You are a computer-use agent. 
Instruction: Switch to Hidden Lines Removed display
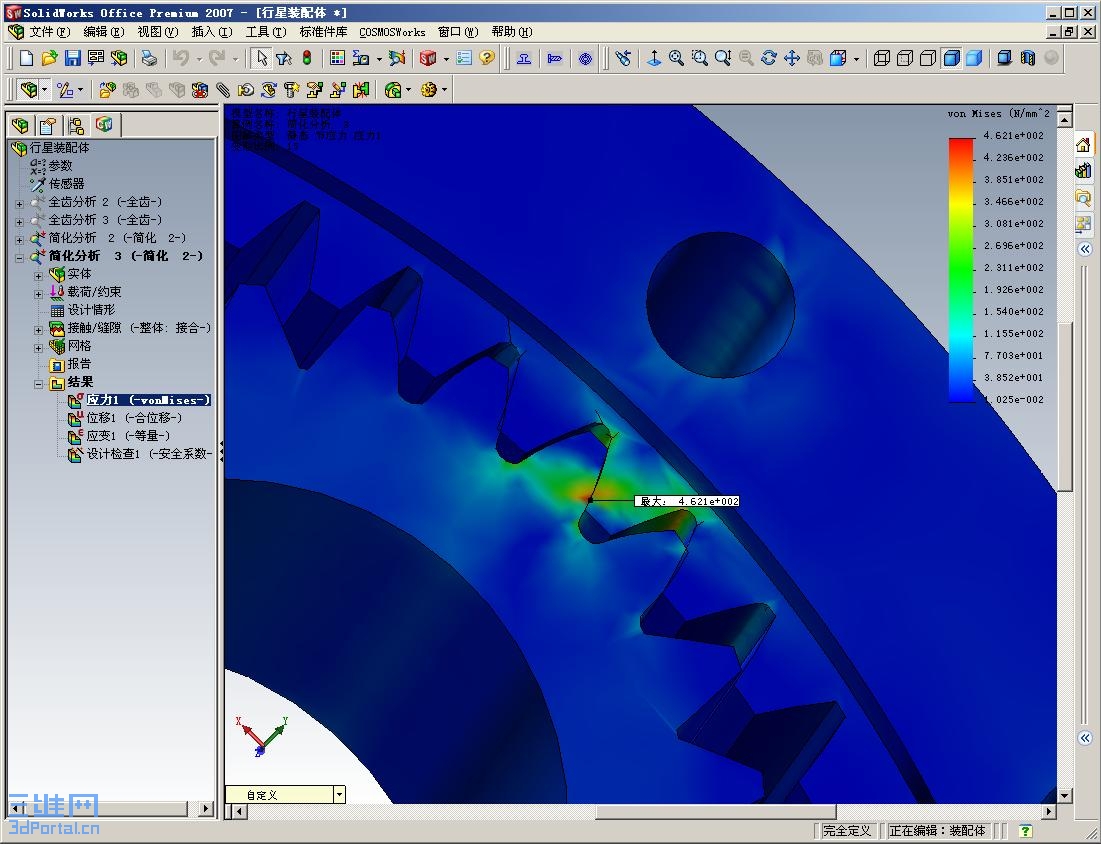(928, 58)
